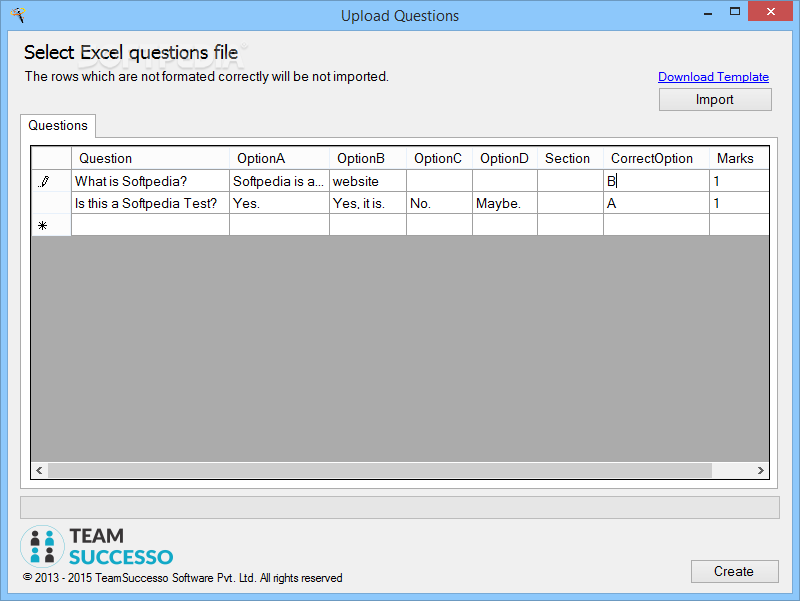Click the progress bar below the grid
The height and width of the screenshot is (601, 800).
[x=399, y=508]
